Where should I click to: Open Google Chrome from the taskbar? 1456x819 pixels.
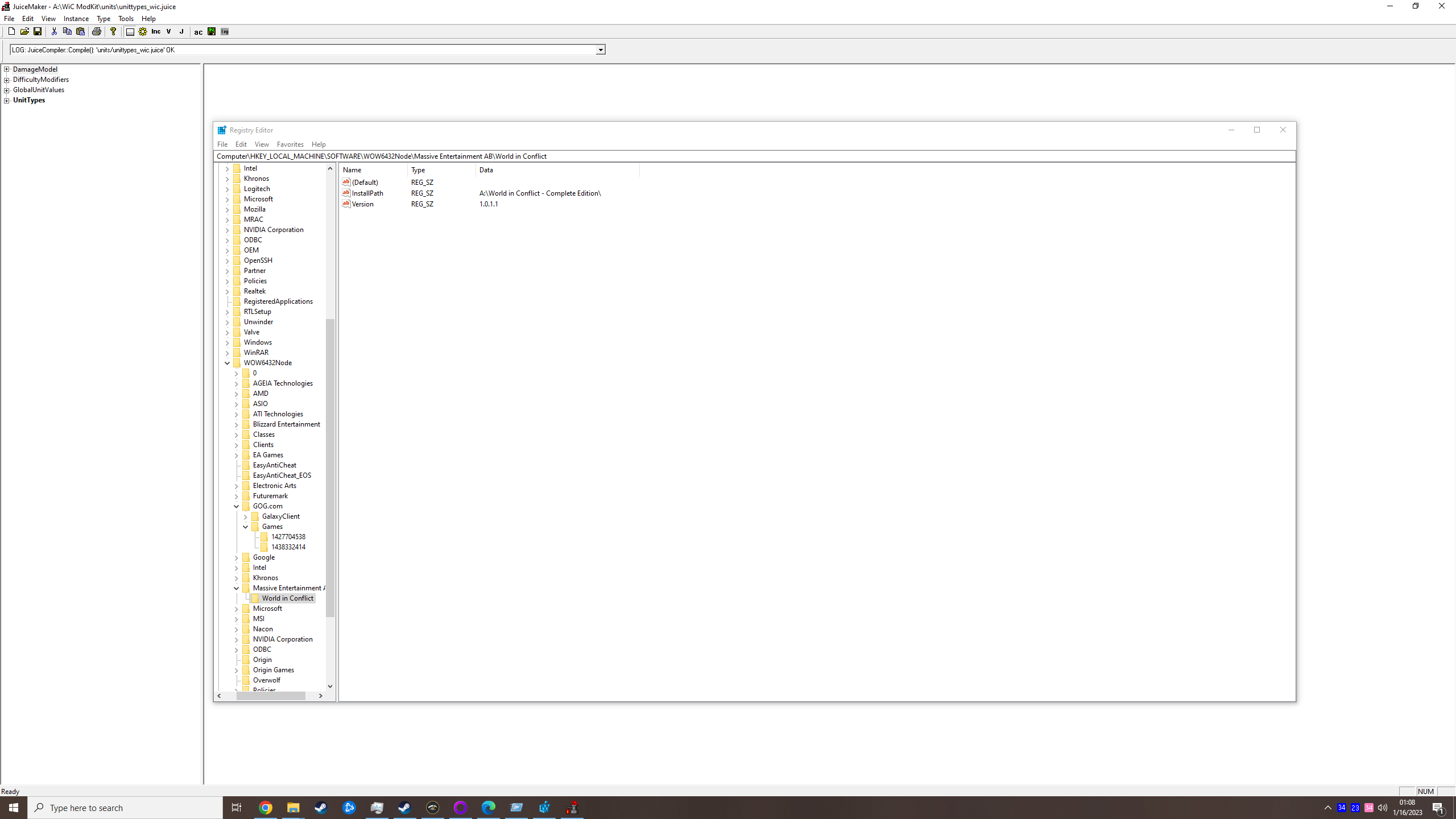click(266, 808)
